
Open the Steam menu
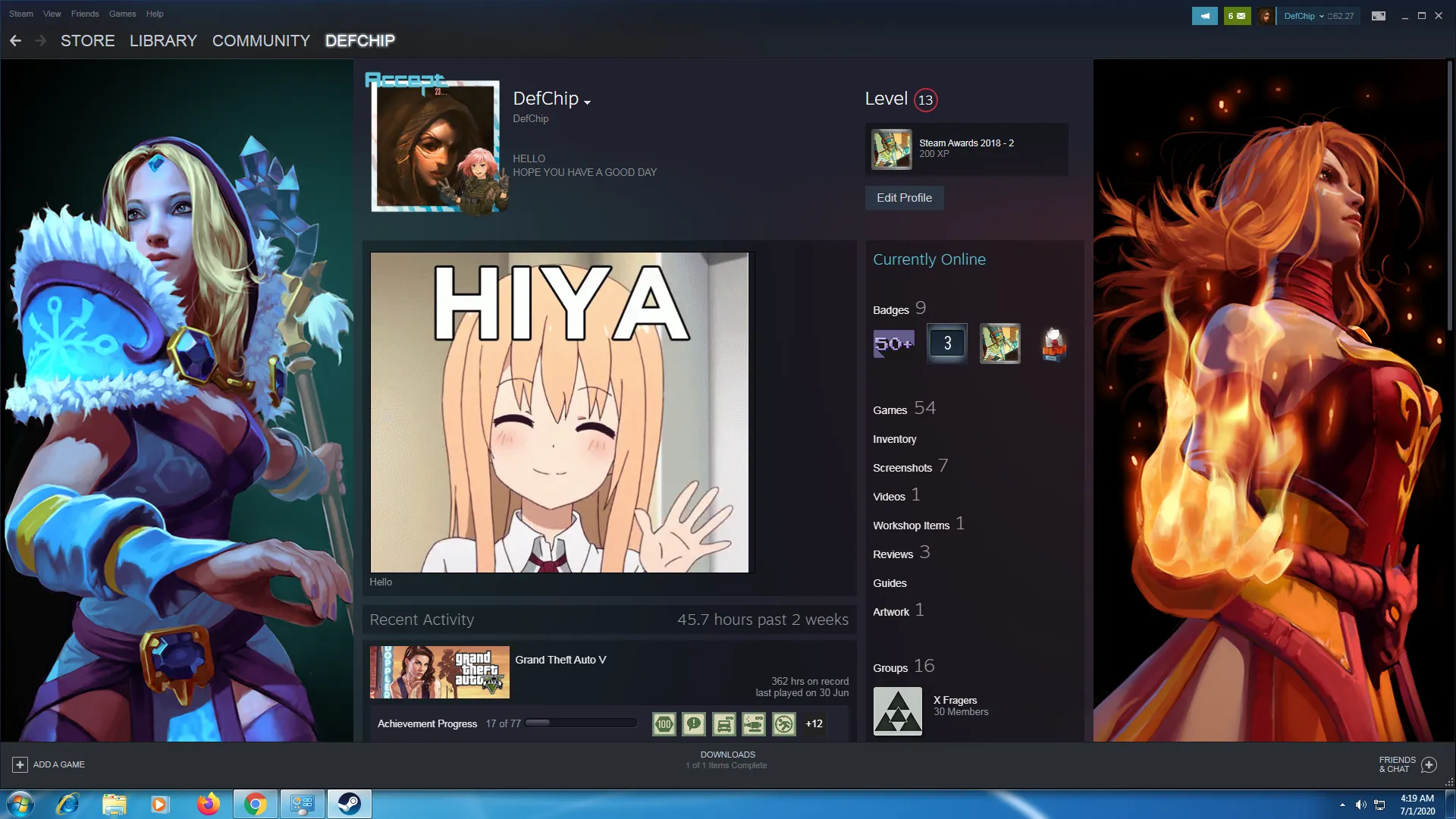coord(21,14)
